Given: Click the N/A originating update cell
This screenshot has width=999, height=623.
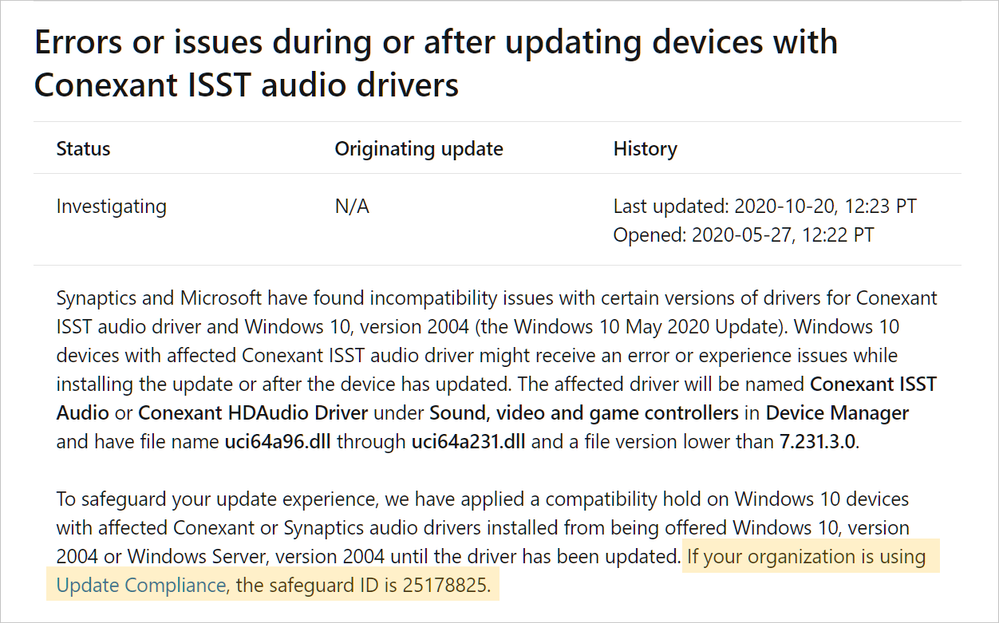Looking at the screenshot, I should [x=352, y=207].
